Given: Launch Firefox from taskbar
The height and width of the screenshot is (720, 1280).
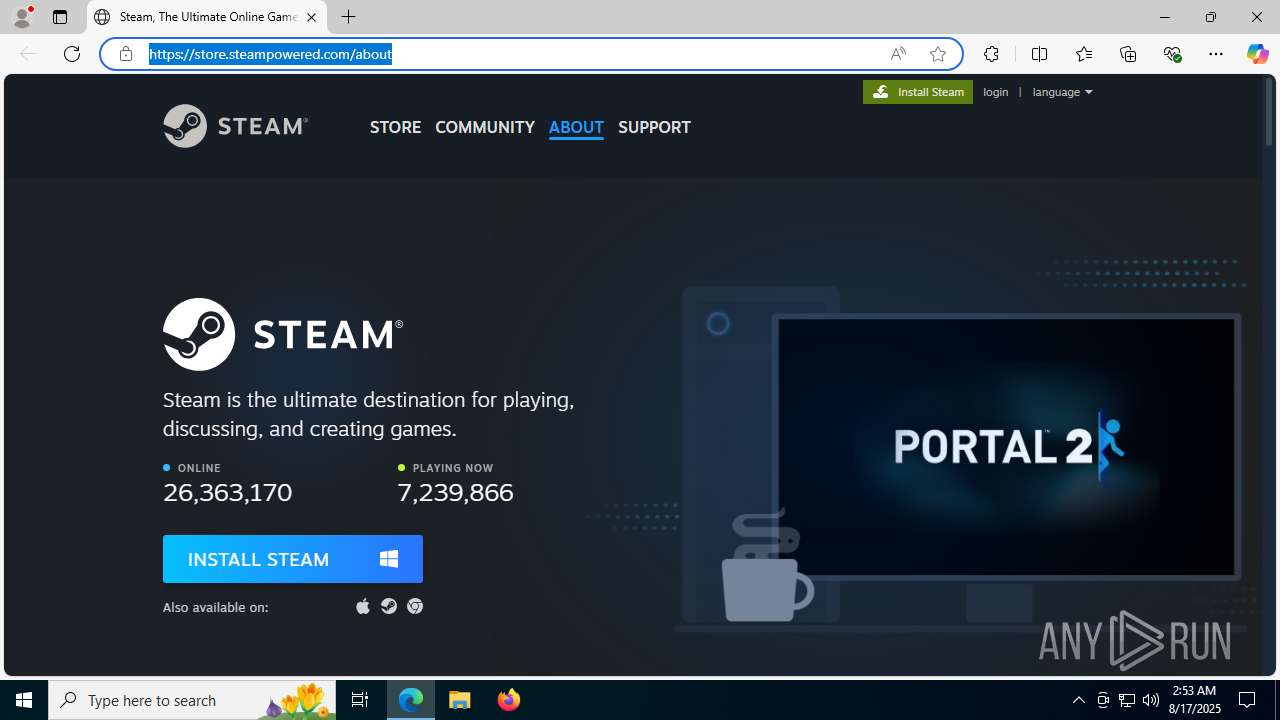Looking at the screenshot, I should point(509,700).
